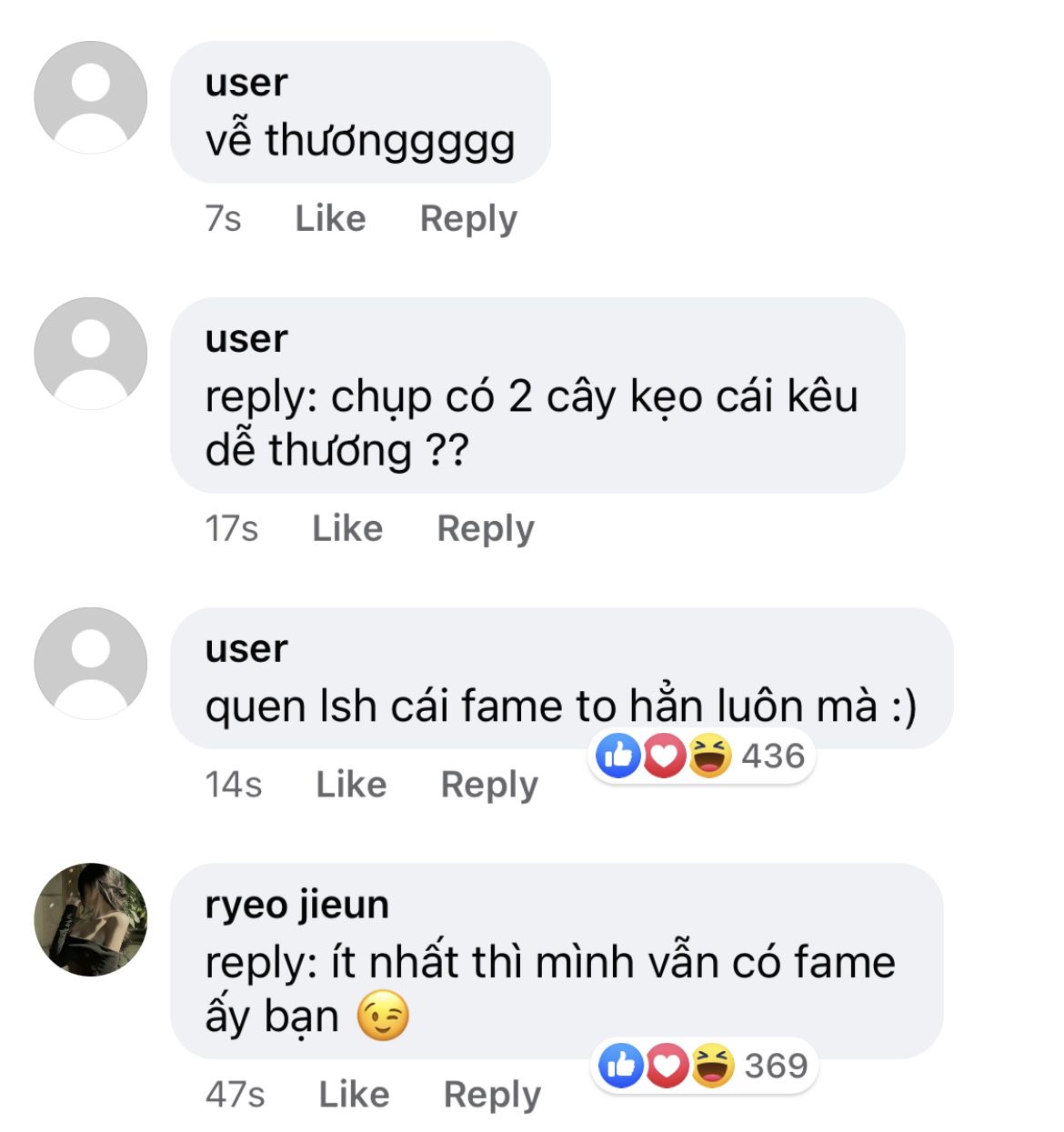The image size is (1064, 1132).
Task: View the 436 reactions count
Action: click(773, 756)
